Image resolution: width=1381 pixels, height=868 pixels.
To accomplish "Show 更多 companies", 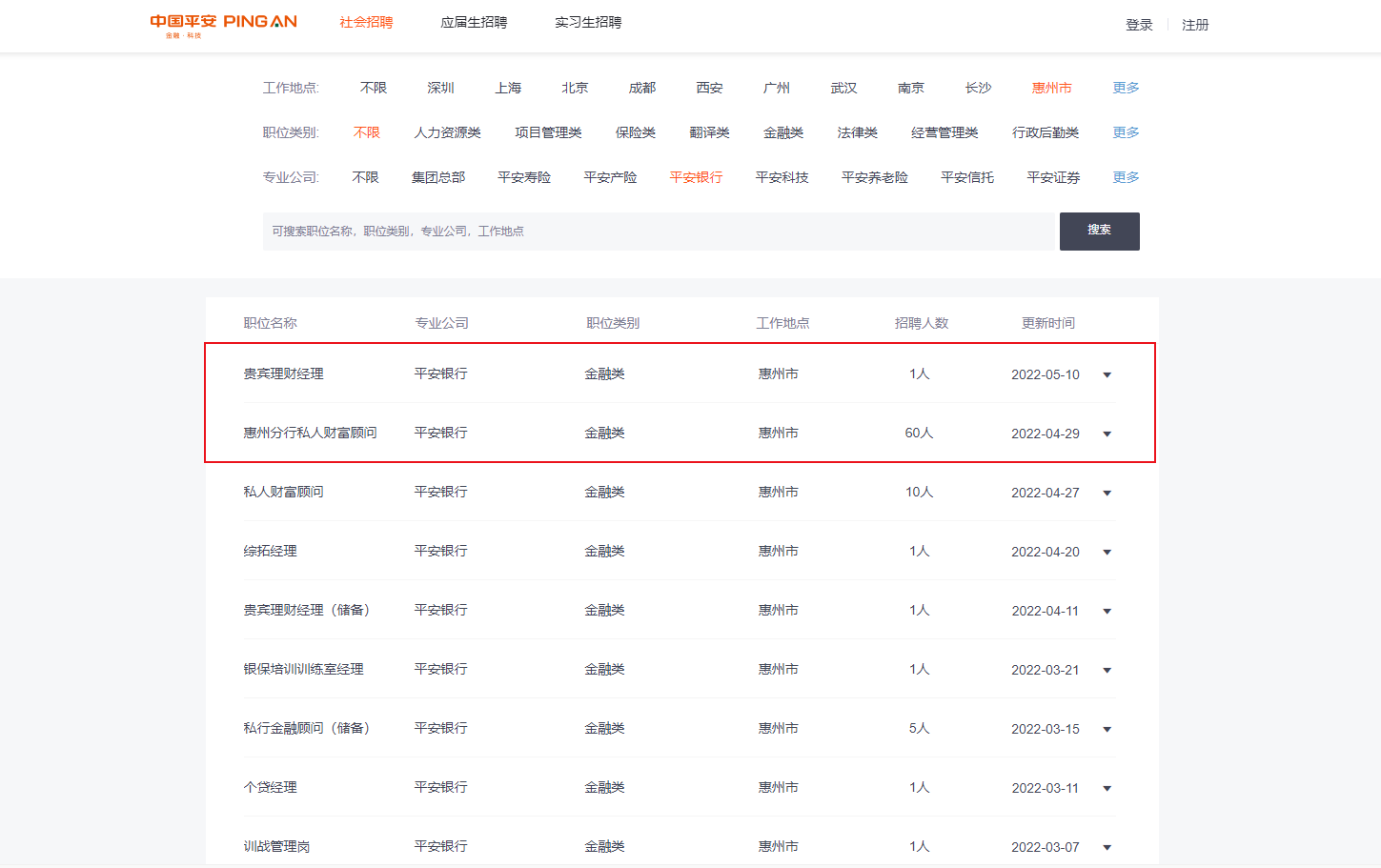I will (x=1126, y=177).
